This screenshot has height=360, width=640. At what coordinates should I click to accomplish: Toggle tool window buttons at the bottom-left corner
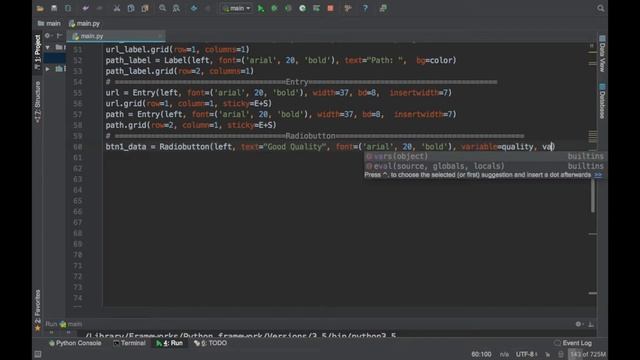pyautogui.click(x=38, y=354)
